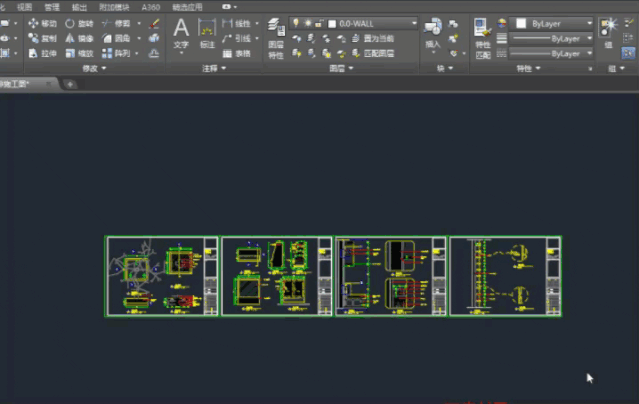The width and height of the screenshot is (639, 404).
Task: Click the Insert block (插入) button
Action: point(432,33)
